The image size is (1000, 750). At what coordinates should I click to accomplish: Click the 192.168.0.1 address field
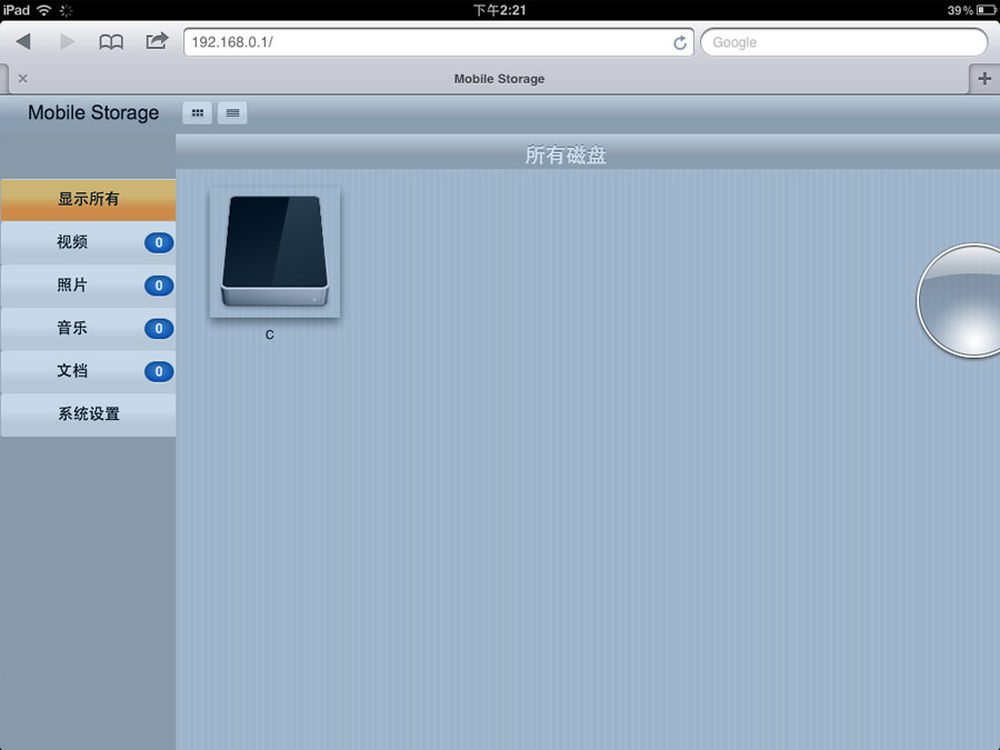point(438,42)
